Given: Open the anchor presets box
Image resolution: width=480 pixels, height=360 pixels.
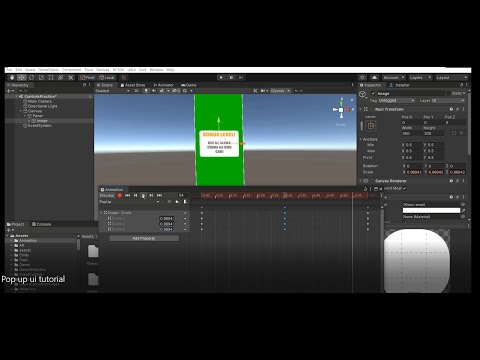Looking at the screenshot, I should pyautogui.click(x=370, y=126).
